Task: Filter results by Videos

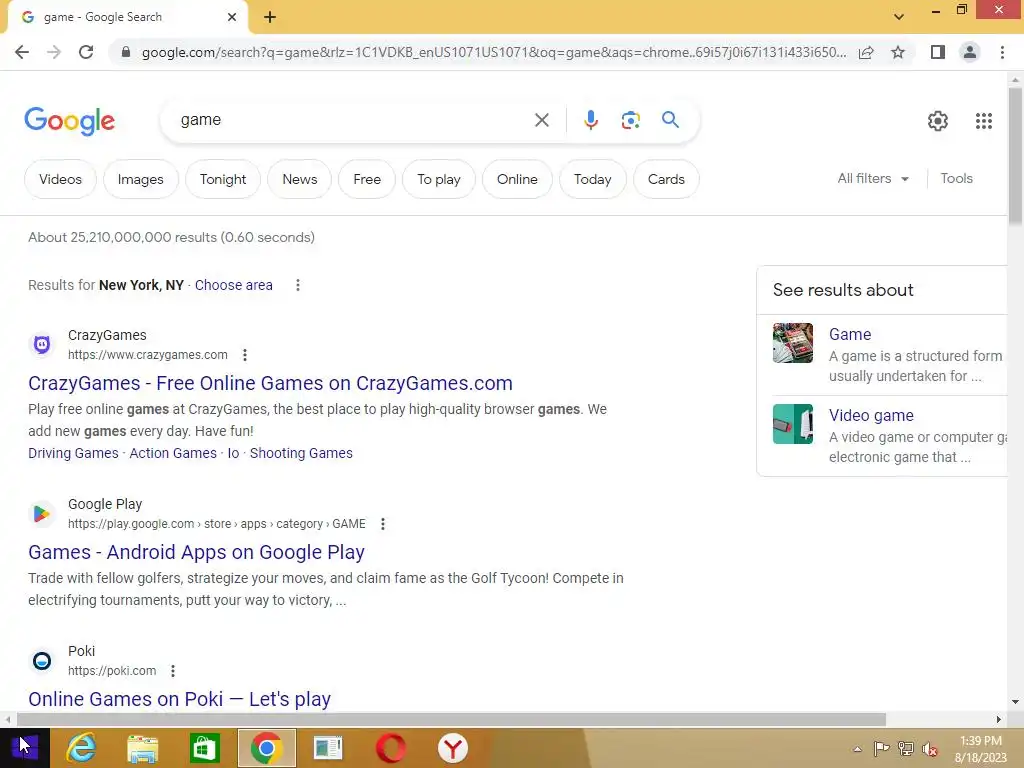Action: 60,179
